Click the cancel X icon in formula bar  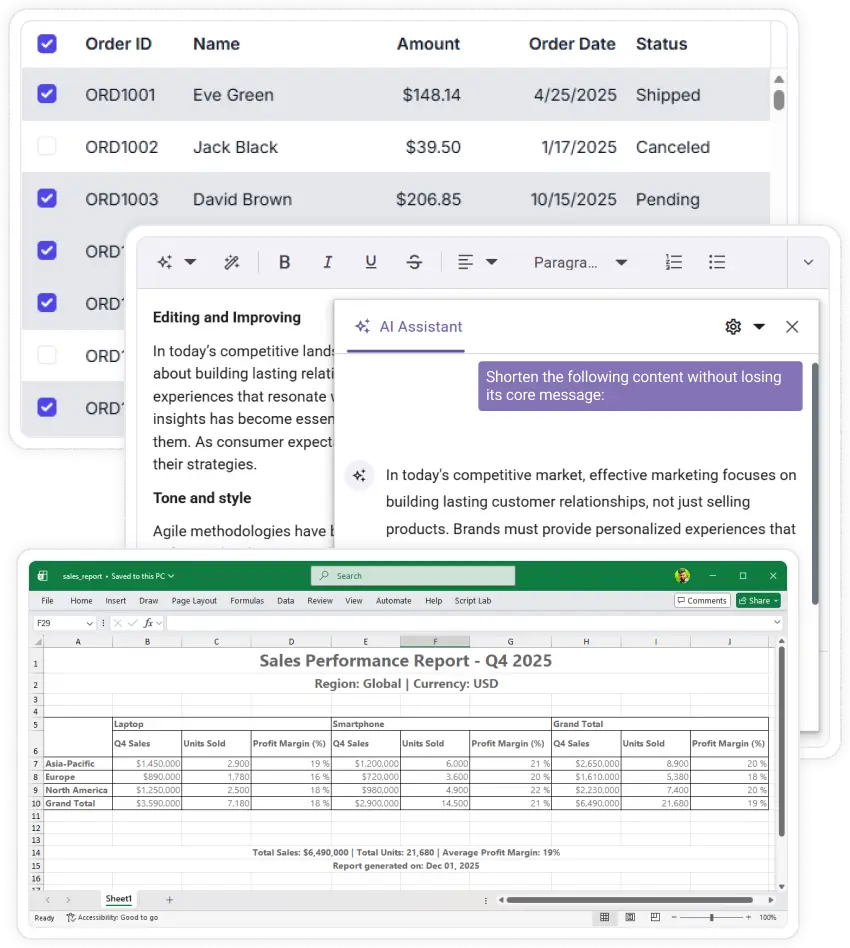click(118, 623)
